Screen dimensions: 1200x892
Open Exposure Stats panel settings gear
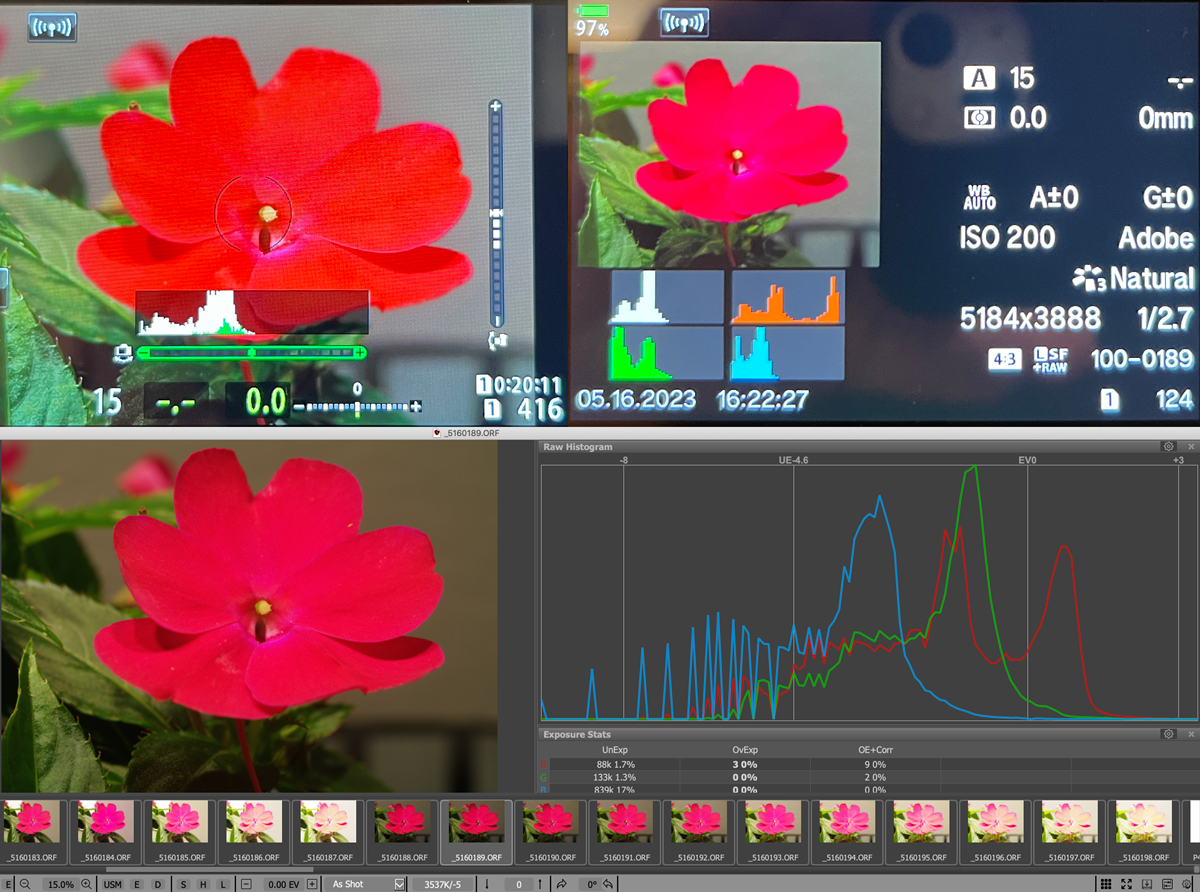pos(1168,734)
